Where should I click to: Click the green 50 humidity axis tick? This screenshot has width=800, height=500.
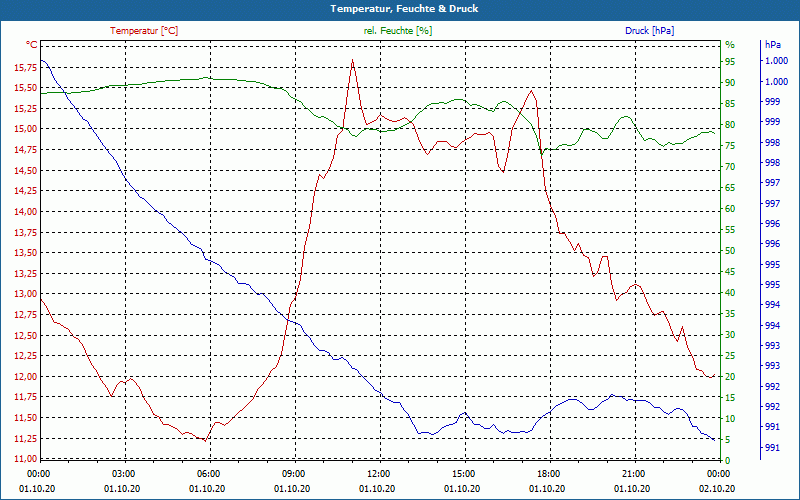730,251
